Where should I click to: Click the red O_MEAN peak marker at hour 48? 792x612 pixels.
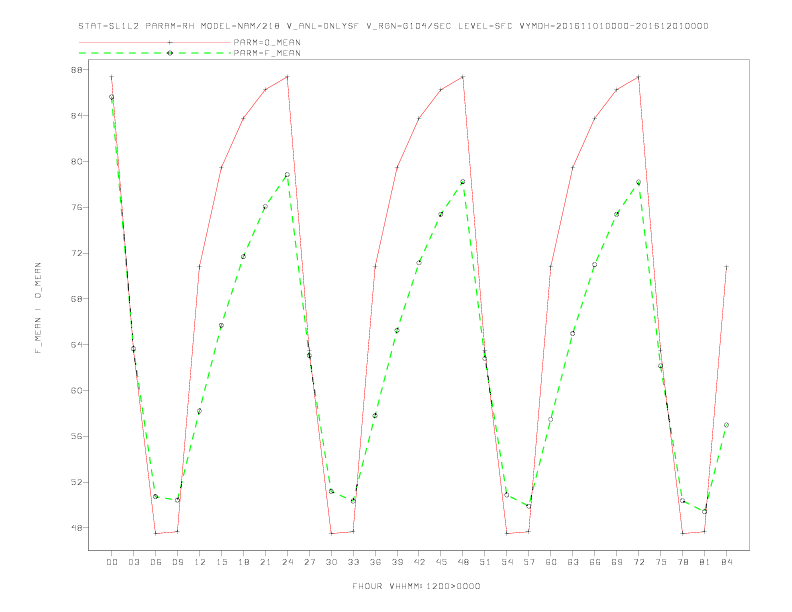click(x=463, y=77)
